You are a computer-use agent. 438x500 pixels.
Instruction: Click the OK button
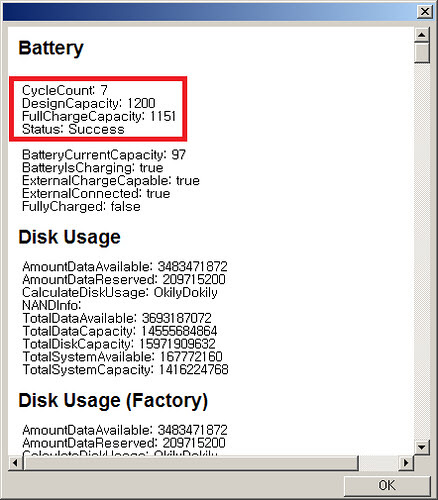click(387, 485)
